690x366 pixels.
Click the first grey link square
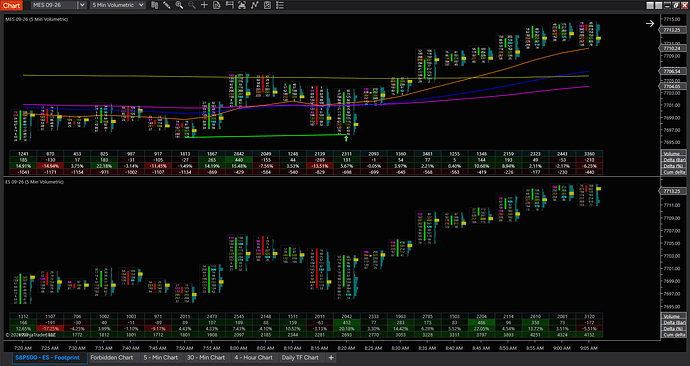pyautogui.click(x=650, y=5)
